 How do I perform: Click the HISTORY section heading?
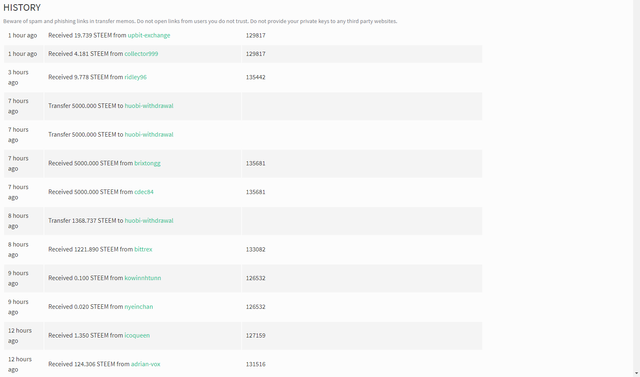click(22, 8)
